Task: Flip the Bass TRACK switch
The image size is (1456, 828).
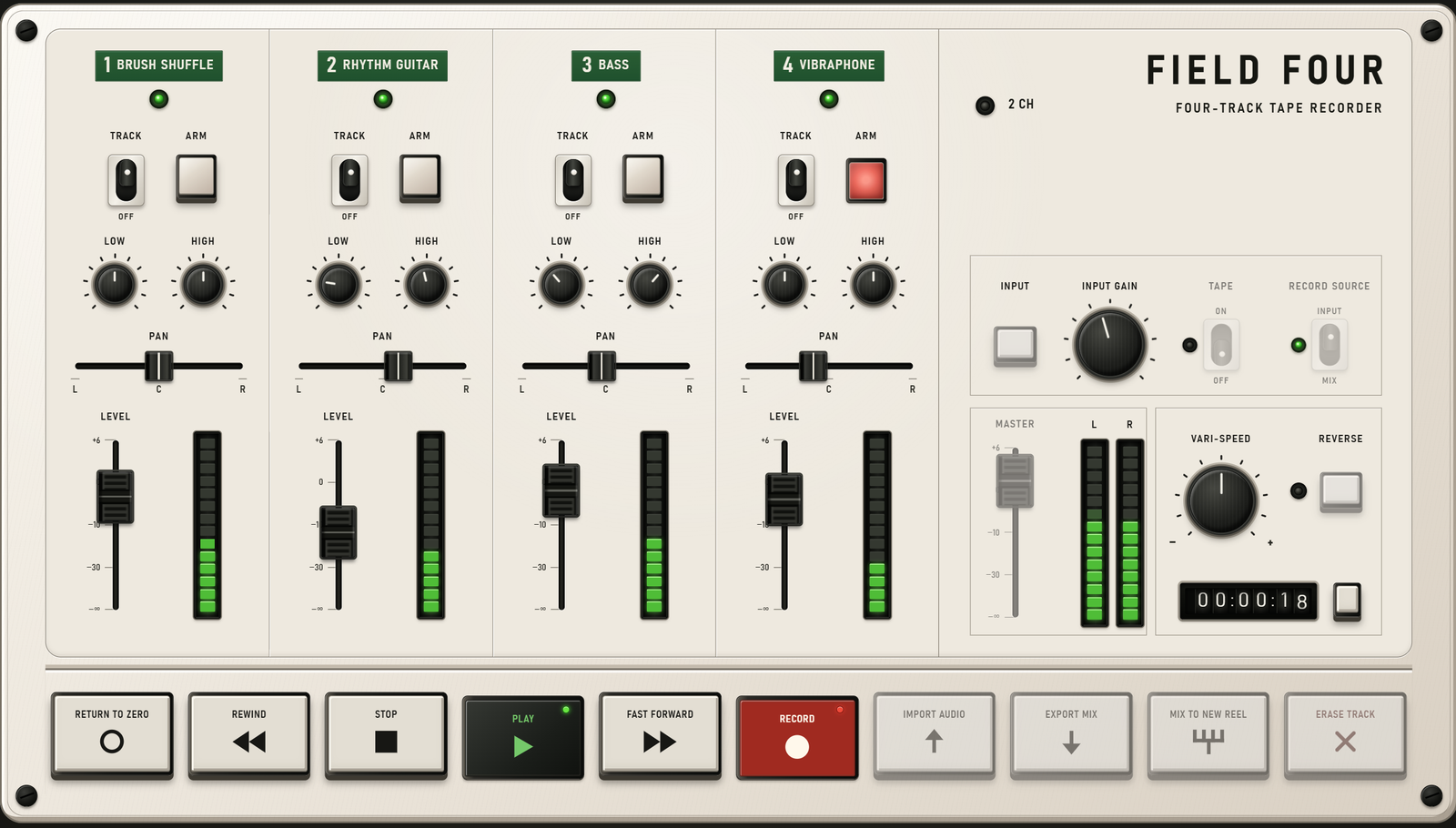Action: 572,179
